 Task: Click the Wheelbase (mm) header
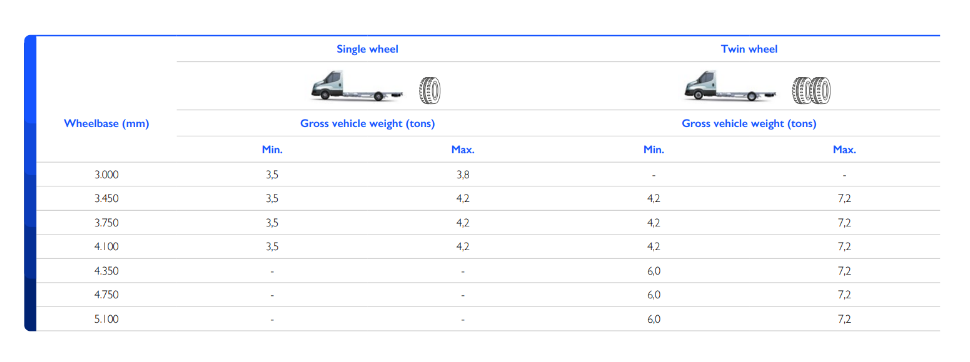(106, 123)
